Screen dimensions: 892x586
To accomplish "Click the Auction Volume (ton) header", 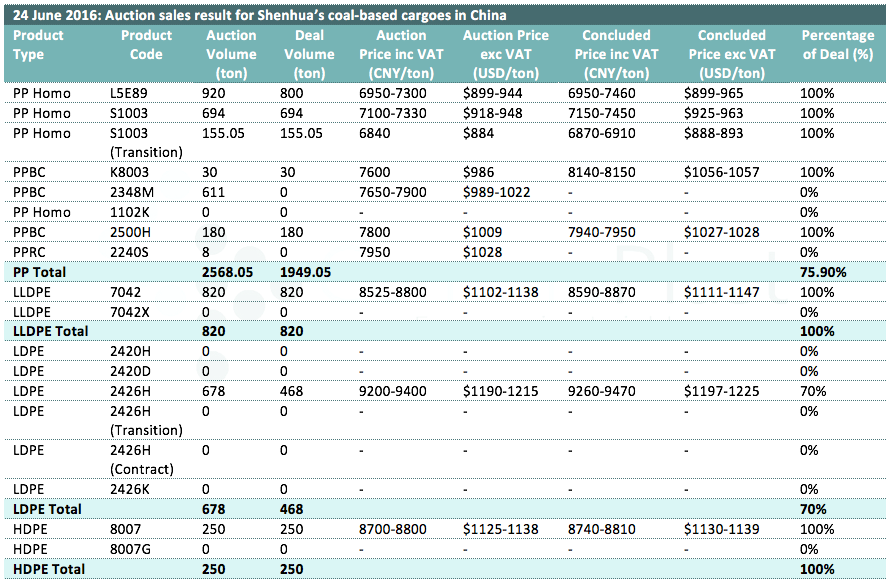I will point(231,54).
